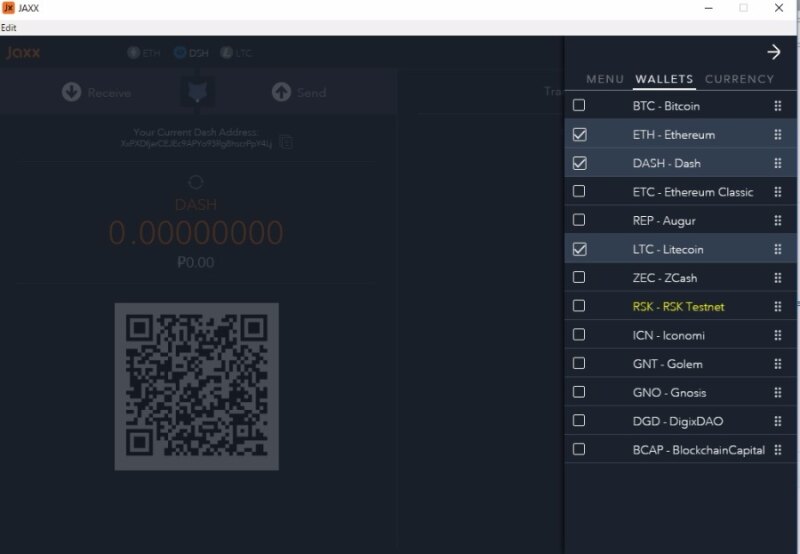
Task: Enable the BTC - Bitcoin wallet checkbox
Action: [579, 105]
